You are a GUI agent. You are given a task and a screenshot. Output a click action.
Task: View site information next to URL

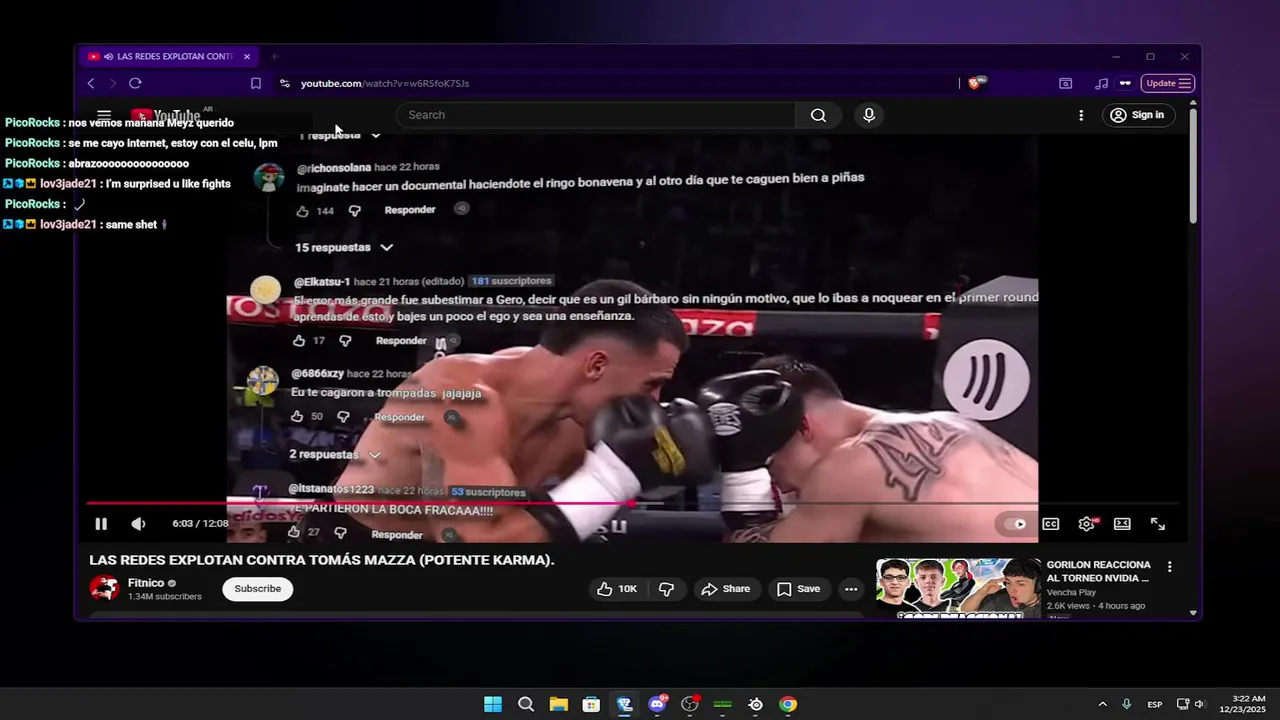[x=285, y=83]
